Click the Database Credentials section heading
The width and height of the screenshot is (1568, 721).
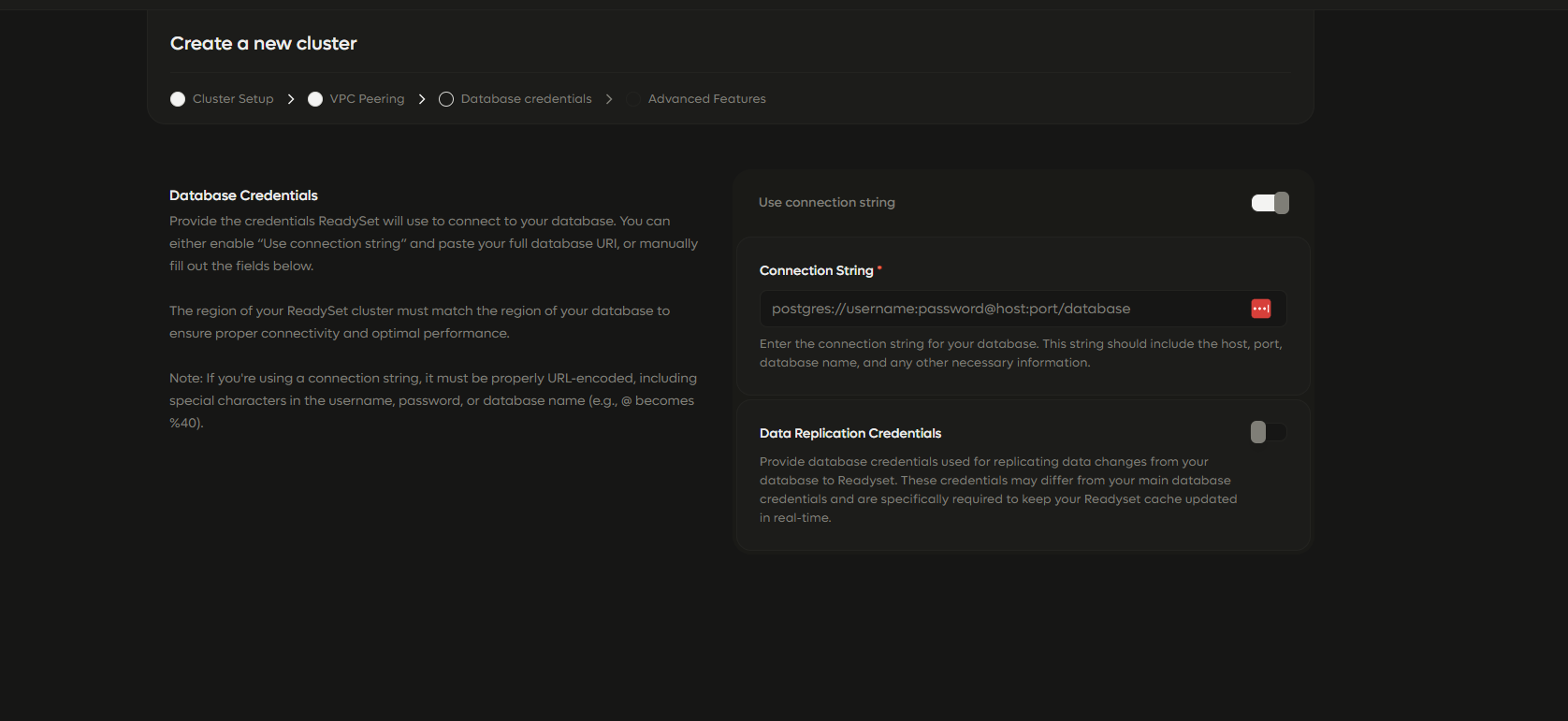tap(243, 195)
